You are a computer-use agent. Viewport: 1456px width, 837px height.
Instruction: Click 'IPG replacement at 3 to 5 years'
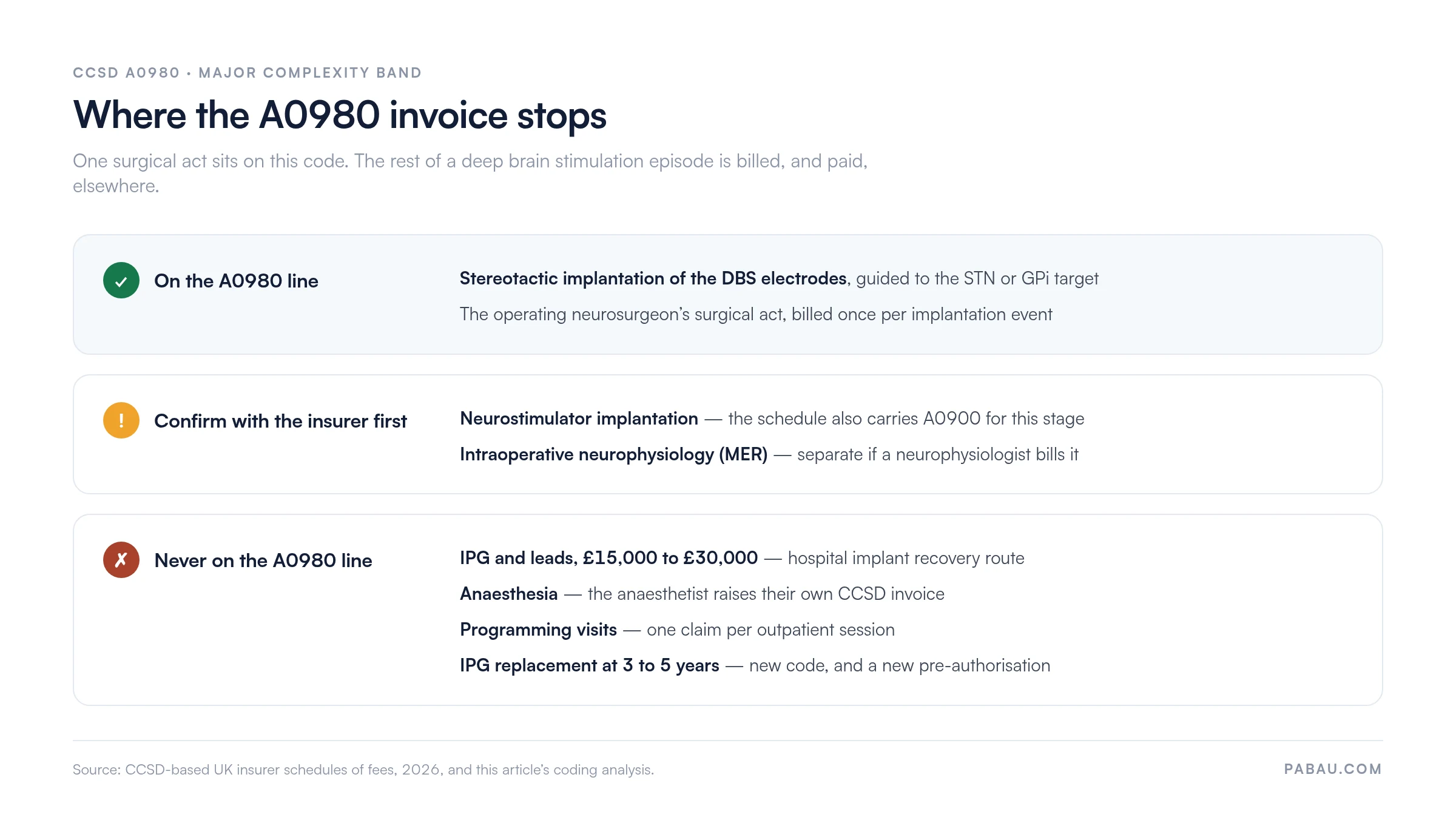[589, 665]
